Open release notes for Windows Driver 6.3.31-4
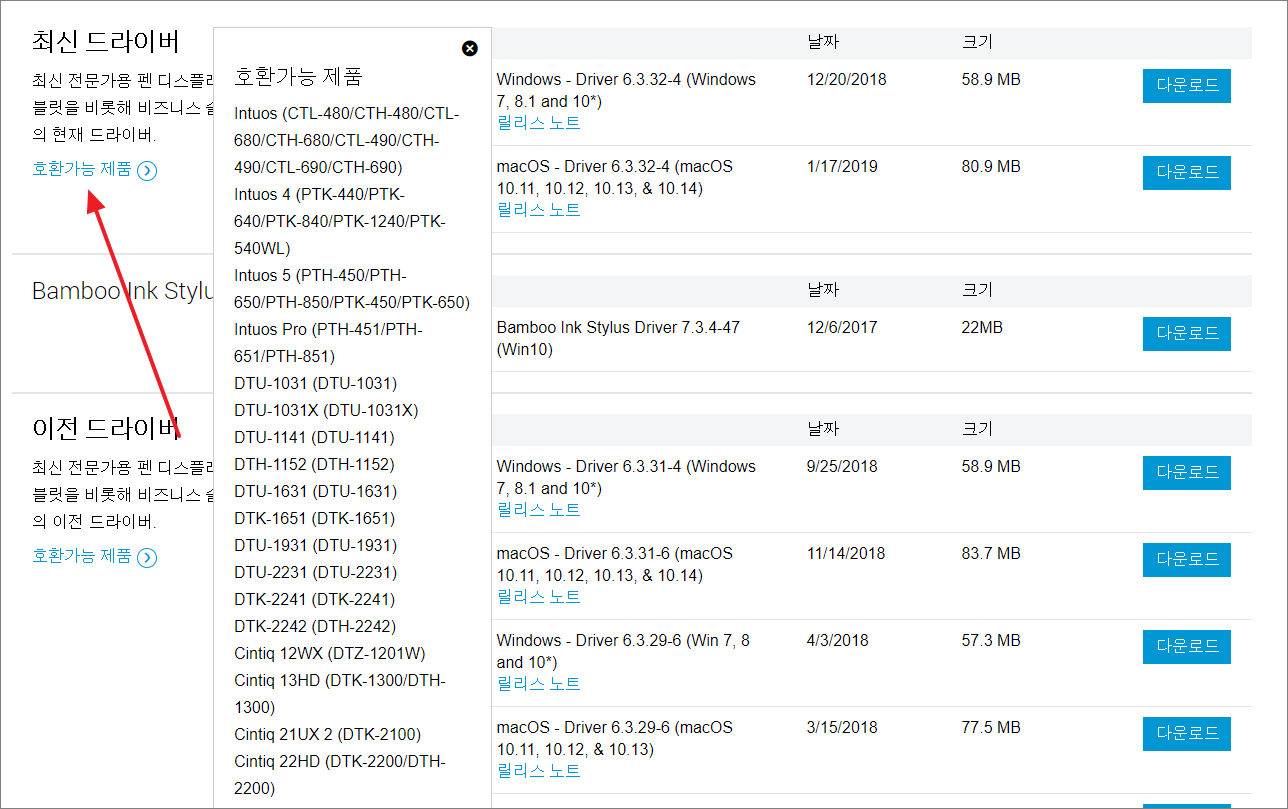Viewport: 1288px width, 809px height. (x=538, y=510)
